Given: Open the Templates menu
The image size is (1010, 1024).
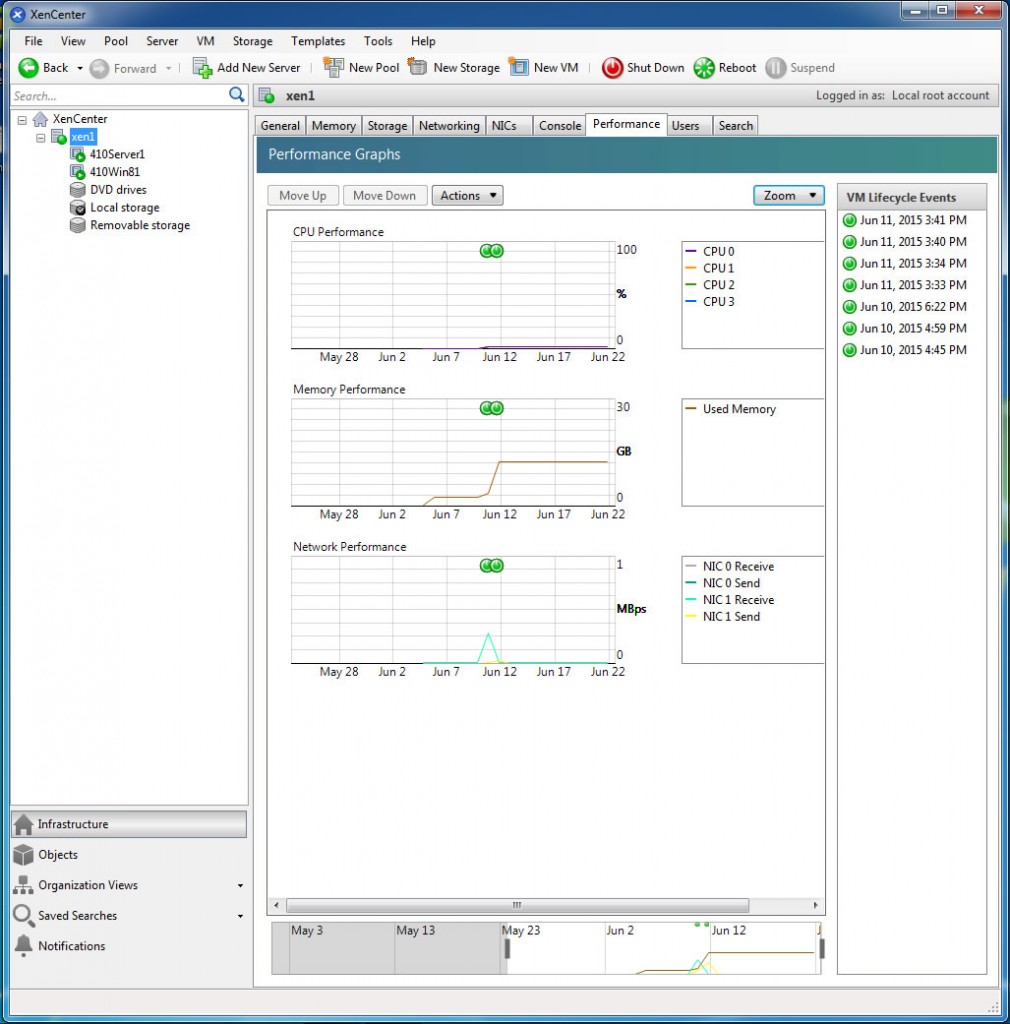Looking at the screenshot, I should 317,41.
